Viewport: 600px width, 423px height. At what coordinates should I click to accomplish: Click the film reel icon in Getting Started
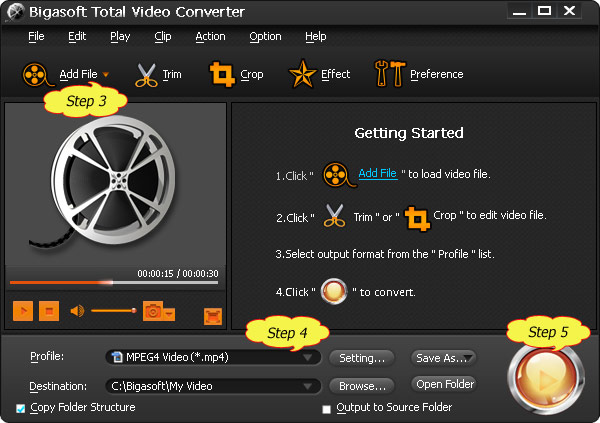click(x=339, y=175)
